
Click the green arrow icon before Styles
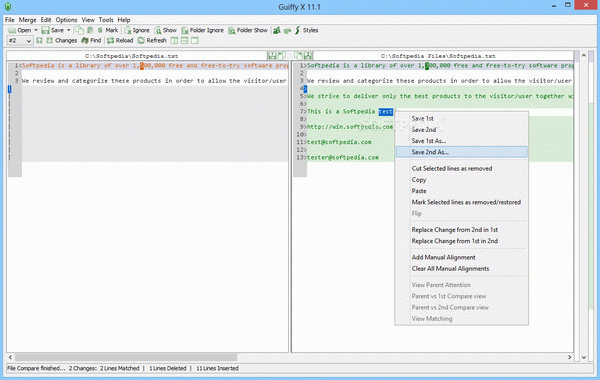pyautogui.click(x=287, y=30)
